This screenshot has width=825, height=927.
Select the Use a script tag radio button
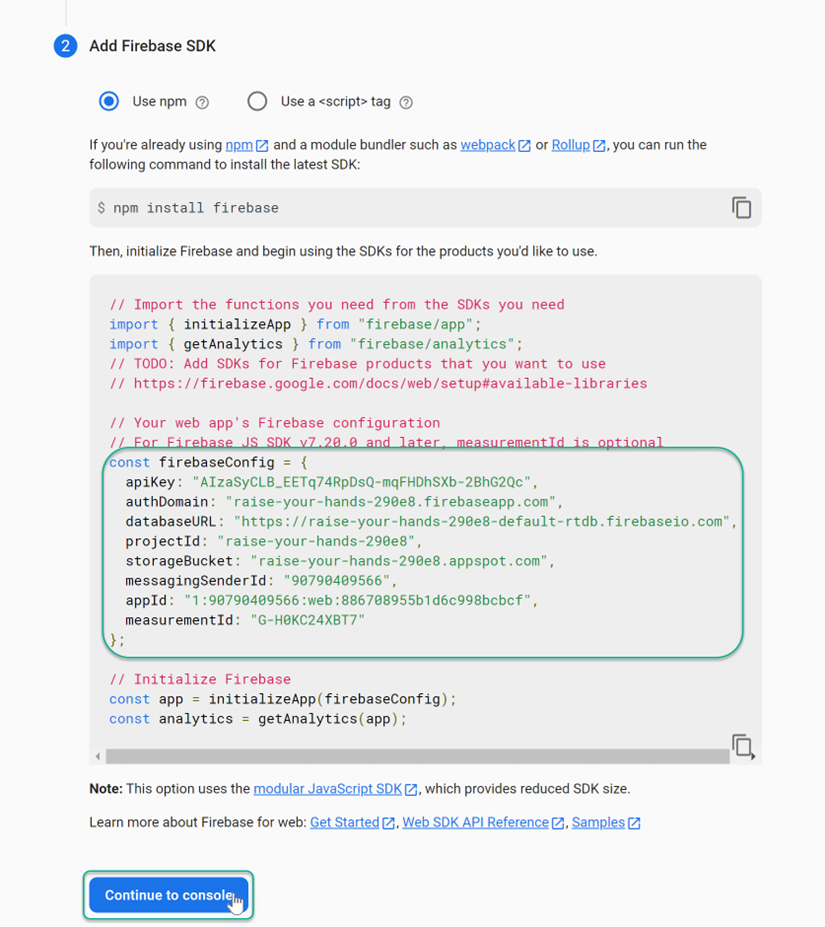pos(257,101)
